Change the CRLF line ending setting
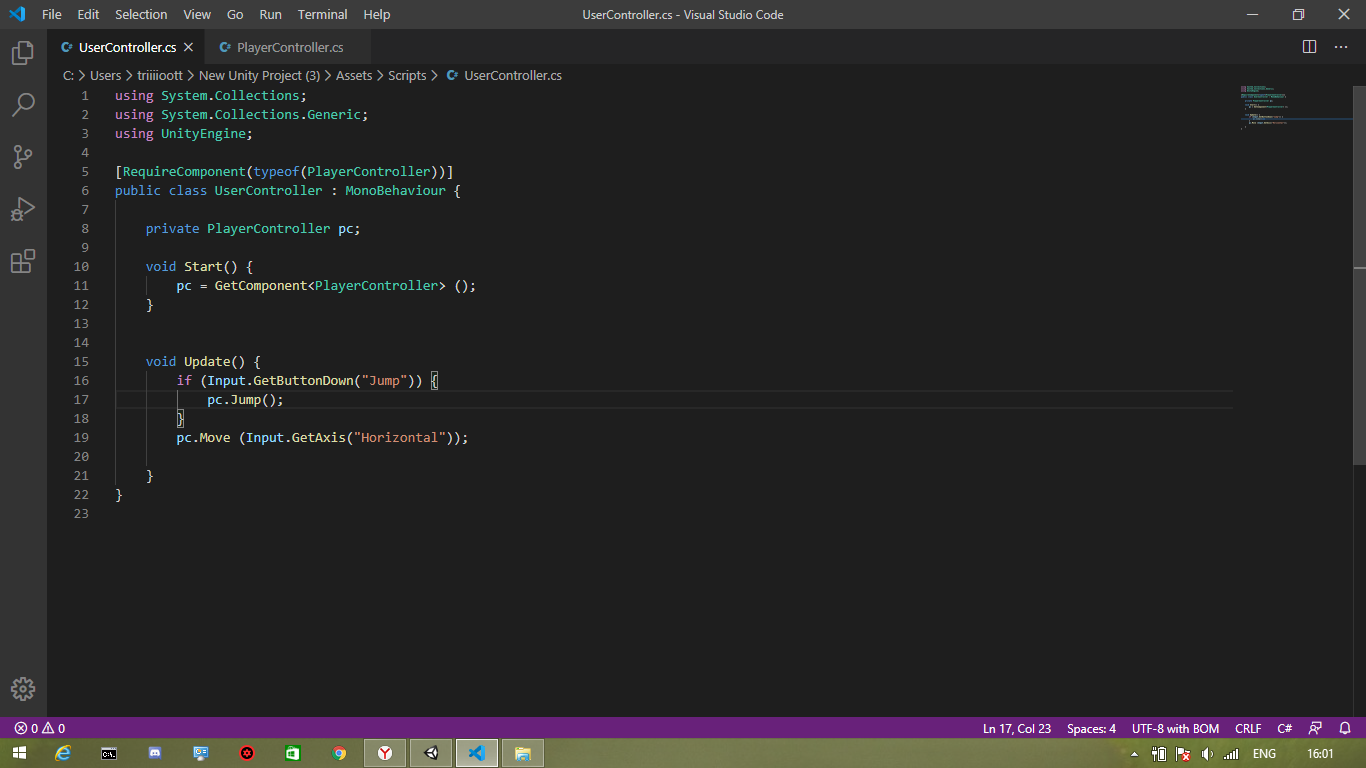This screenshot has height=768, width=1366. pyautogui.click(x=1248, y=728)
